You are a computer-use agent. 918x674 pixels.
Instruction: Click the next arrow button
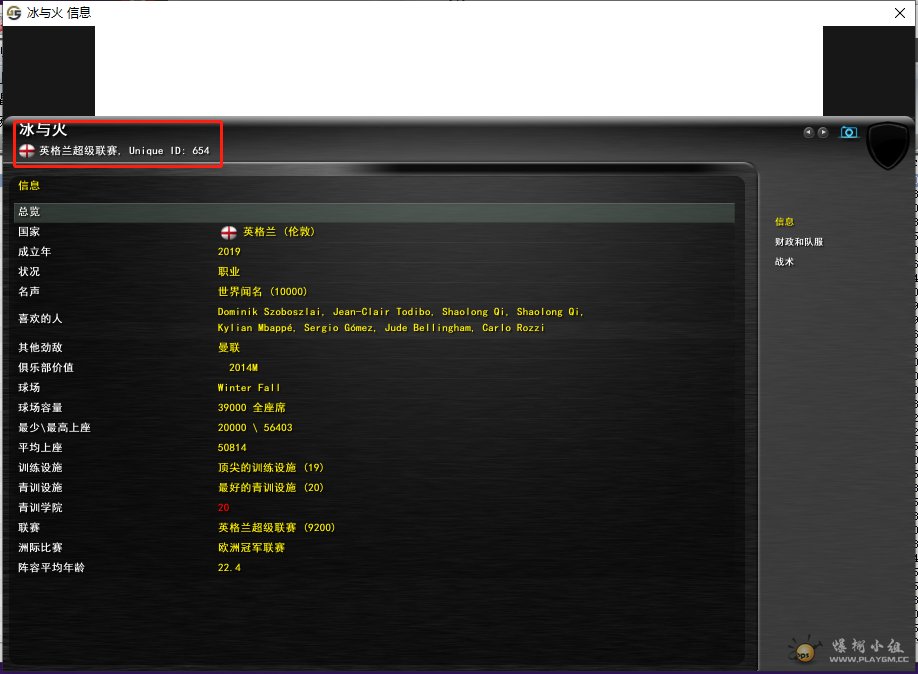[823, 132]
